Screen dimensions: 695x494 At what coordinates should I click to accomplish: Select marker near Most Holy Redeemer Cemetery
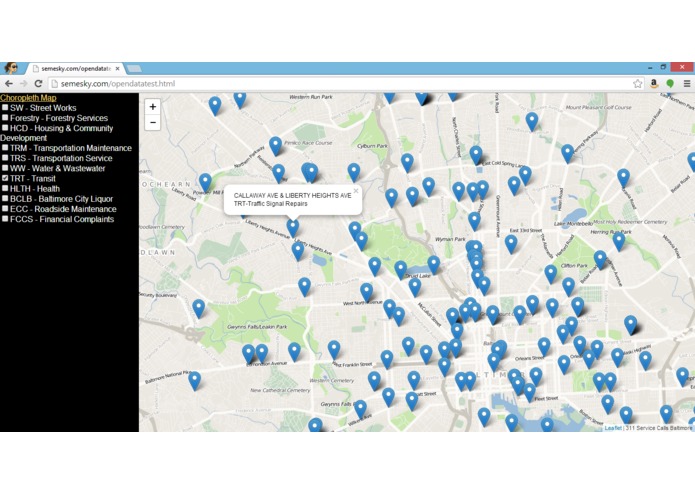(x=619, y=241)
